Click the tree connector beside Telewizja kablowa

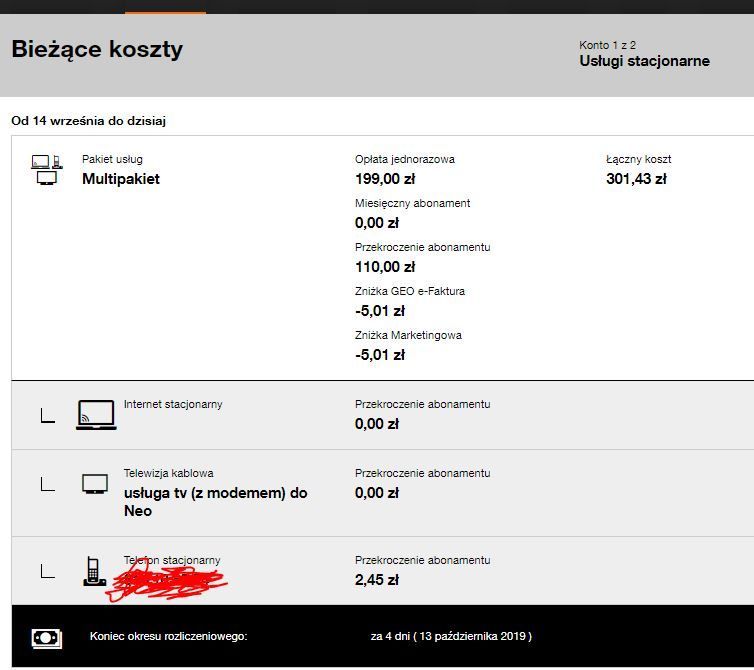[47, 484]
